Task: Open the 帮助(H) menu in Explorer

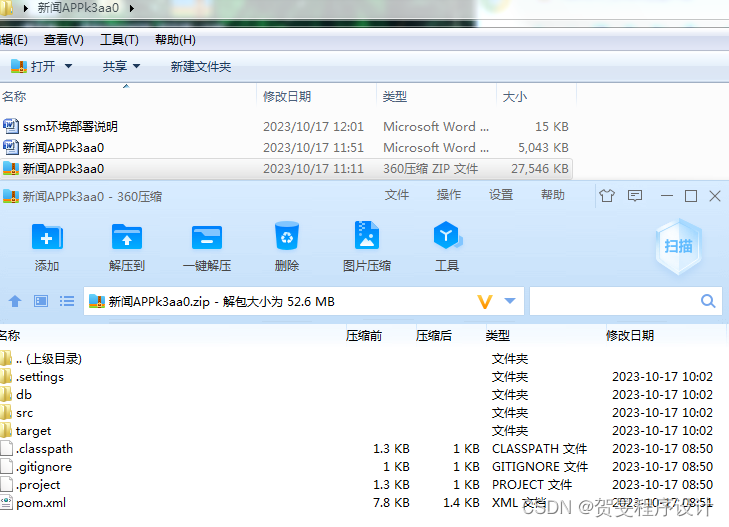Action: pos(175,40)
